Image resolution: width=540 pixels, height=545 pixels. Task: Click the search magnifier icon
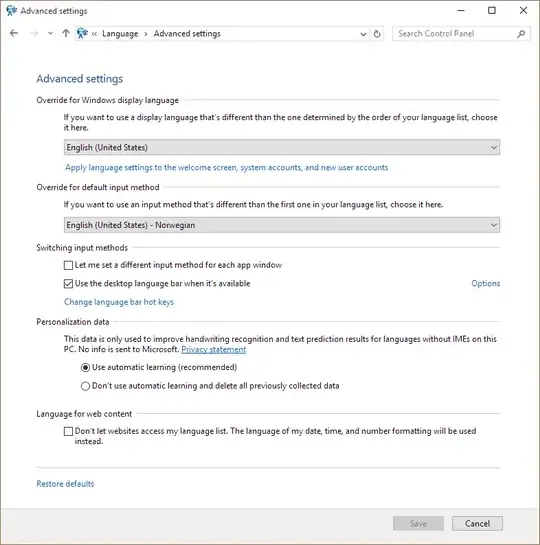point(521,34)
